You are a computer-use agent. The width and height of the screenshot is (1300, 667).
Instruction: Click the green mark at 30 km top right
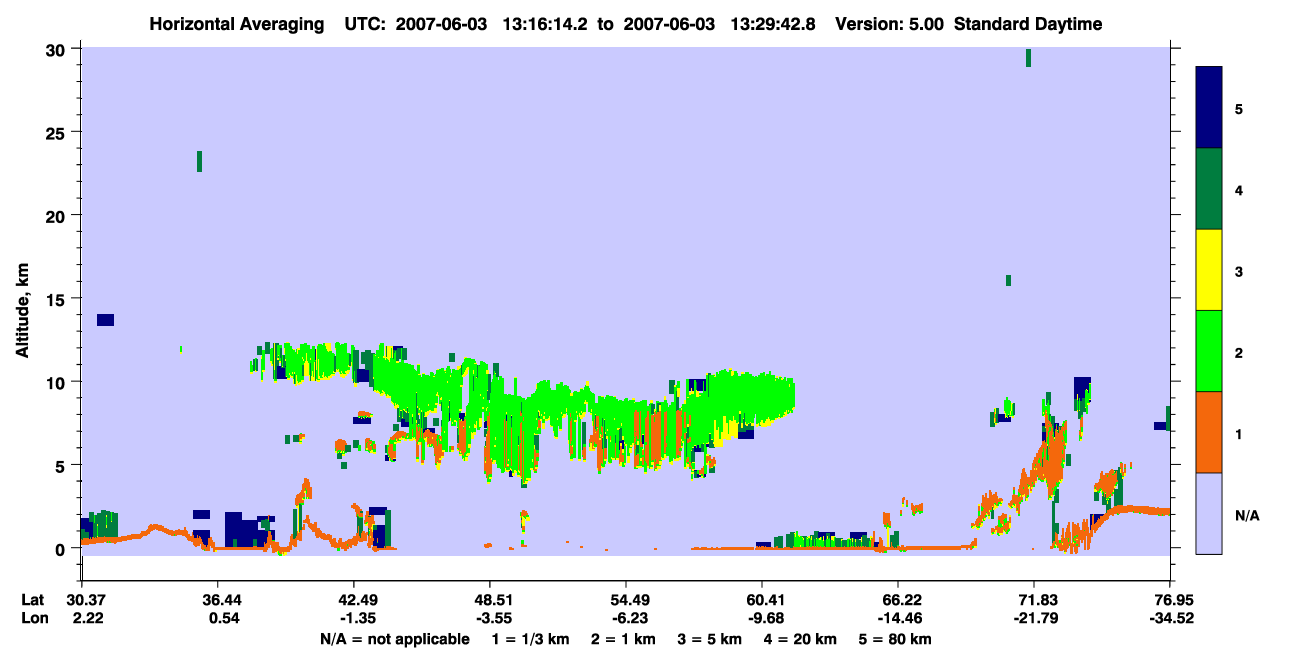coord(1028,58)
